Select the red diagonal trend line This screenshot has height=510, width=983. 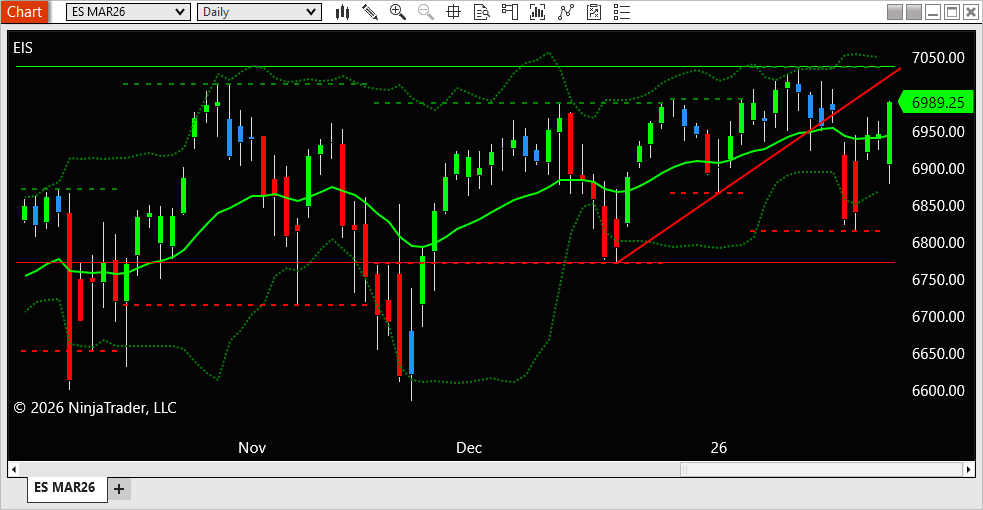pos(759,166)
